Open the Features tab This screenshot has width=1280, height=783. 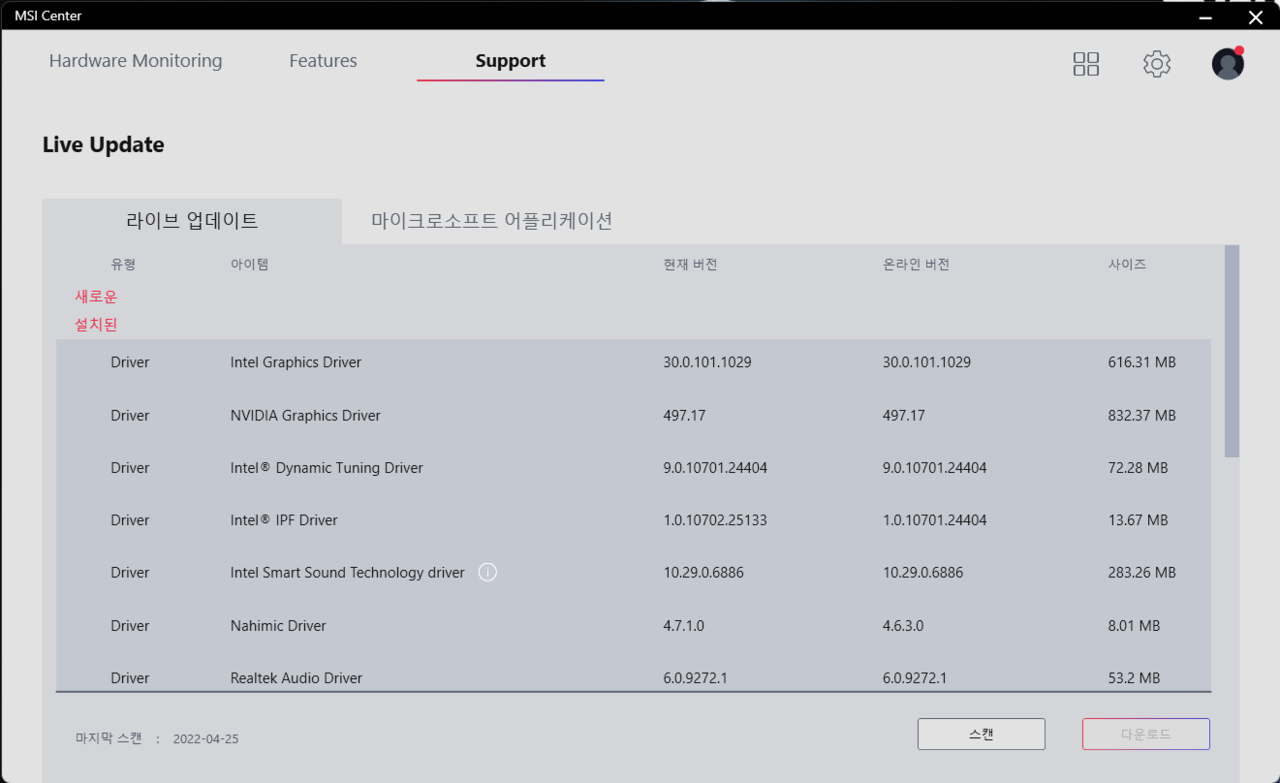tap(323, 61)
